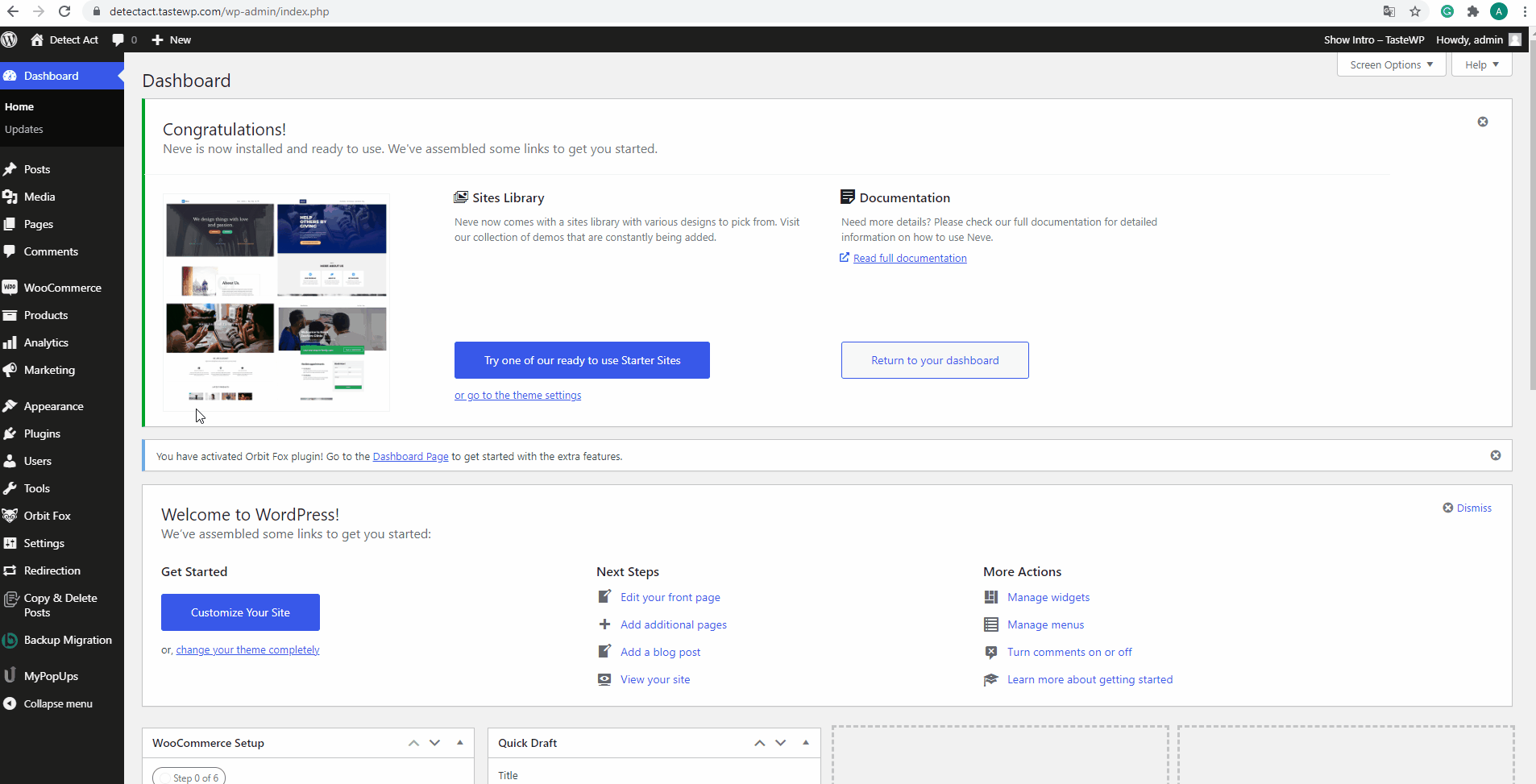Click Try one of our Starter Sites button
Screen dimensions: 1536x784
[x=582, y=360]
